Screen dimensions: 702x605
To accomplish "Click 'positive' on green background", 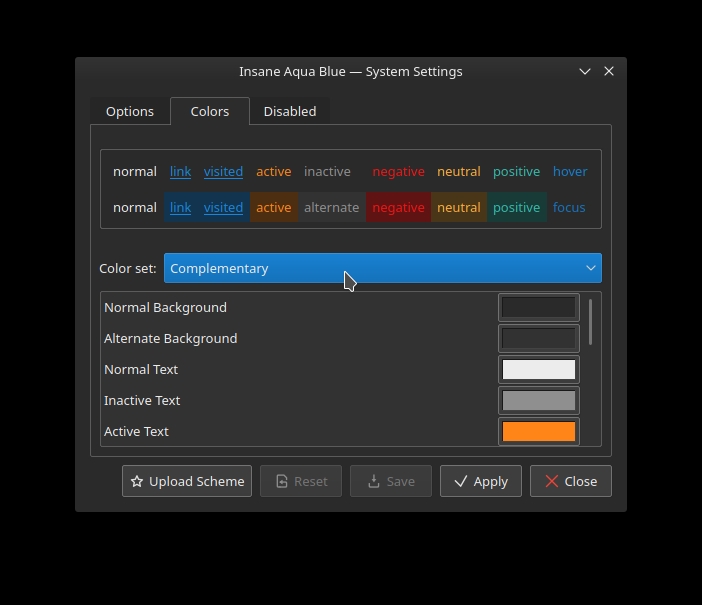I will pos(517,207).
